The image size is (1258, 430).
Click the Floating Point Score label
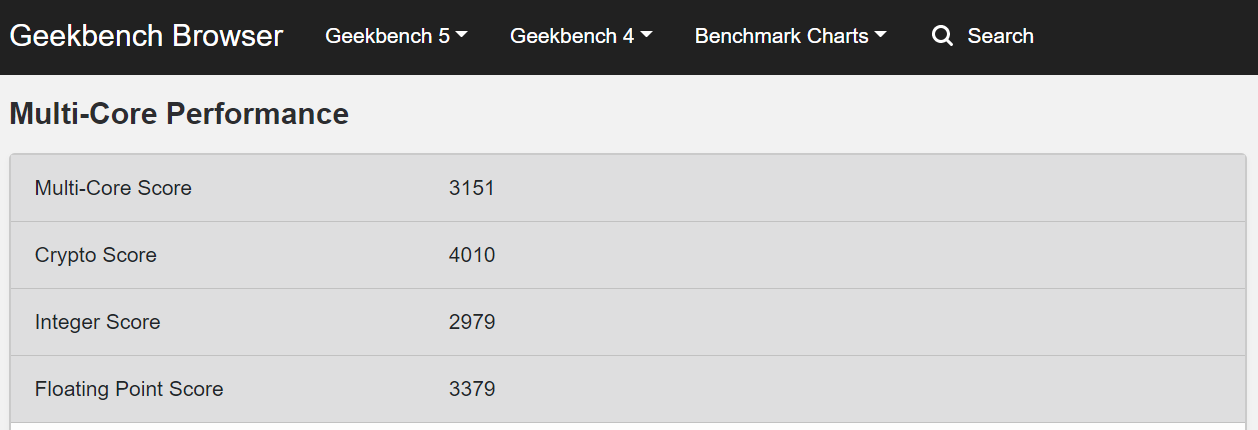coord(129,389)
